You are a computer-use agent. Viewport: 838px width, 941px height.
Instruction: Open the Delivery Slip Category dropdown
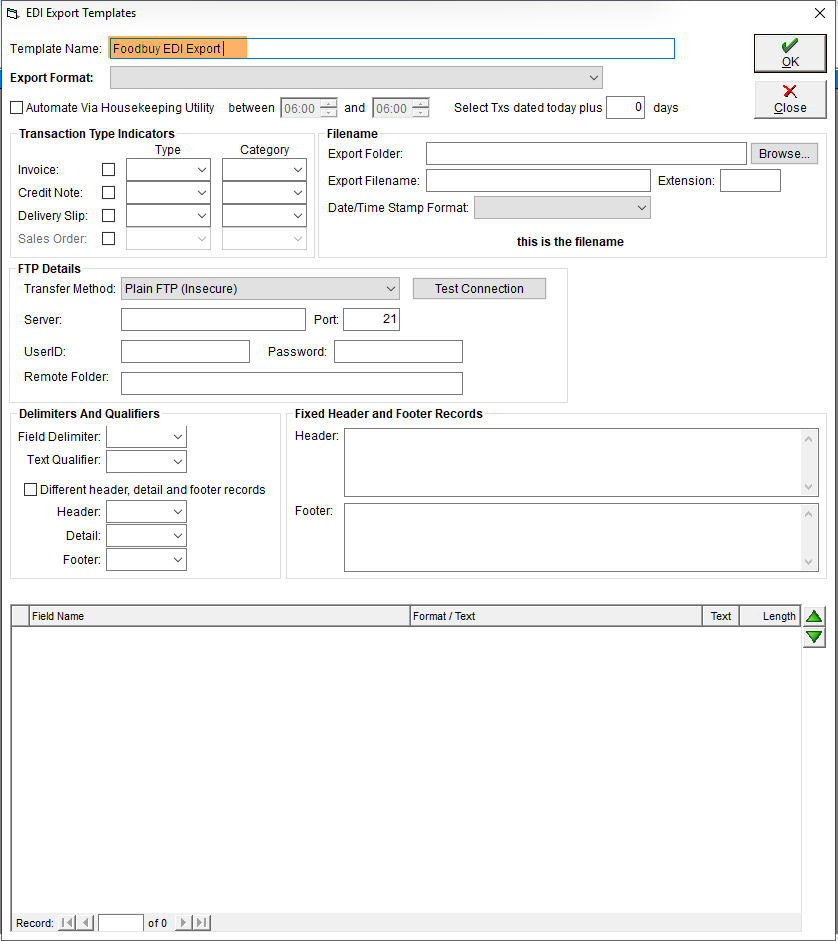[x=264, y=215]
